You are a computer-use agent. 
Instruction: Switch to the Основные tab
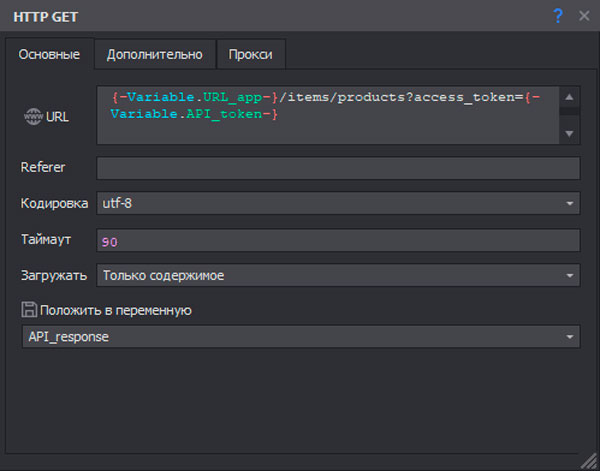tap(49, 54)
